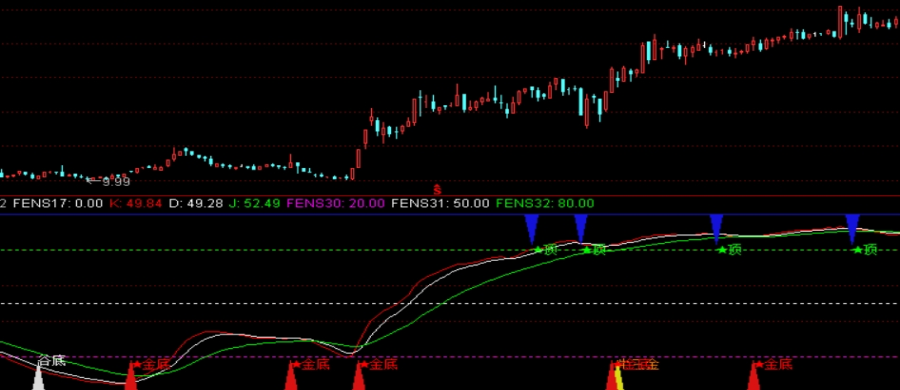Click the white 谷底 triangle marker
This screenshot has height=390, width=900.
38,378
